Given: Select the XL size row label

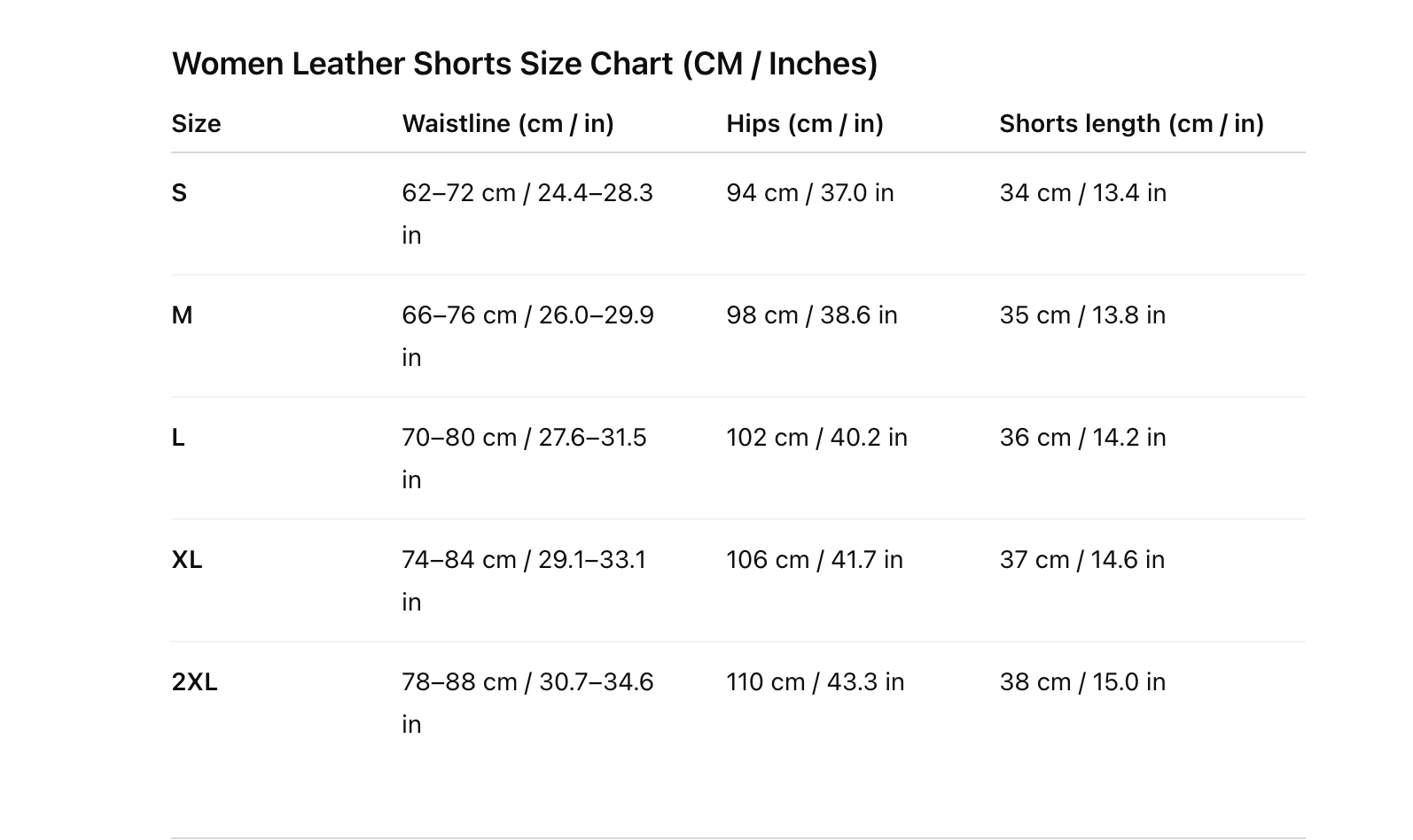Looking at the screenshot, I should (x=187, y=560).
